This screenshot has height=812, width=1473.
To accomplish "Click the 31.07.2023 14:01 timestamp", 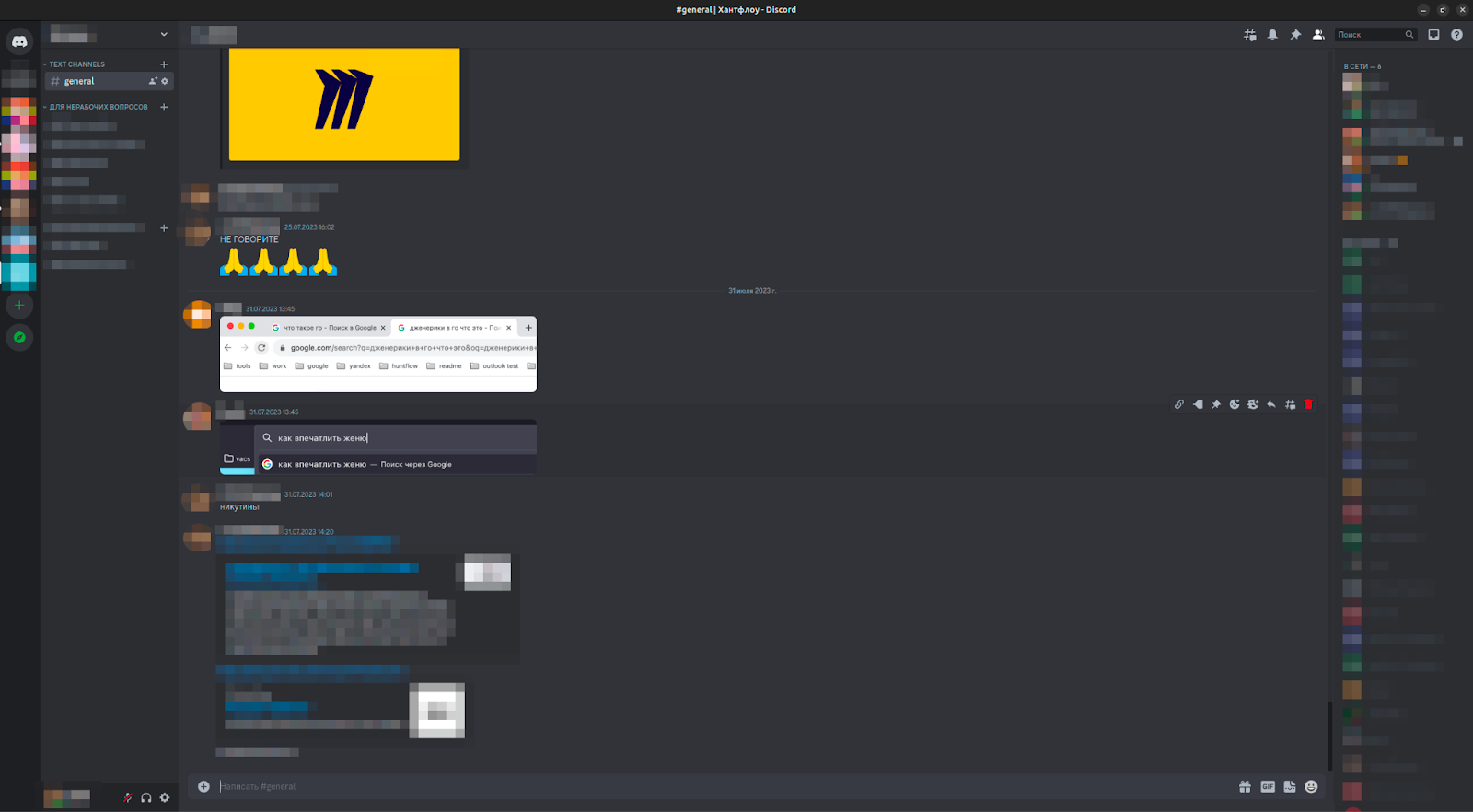I will 308,494.
